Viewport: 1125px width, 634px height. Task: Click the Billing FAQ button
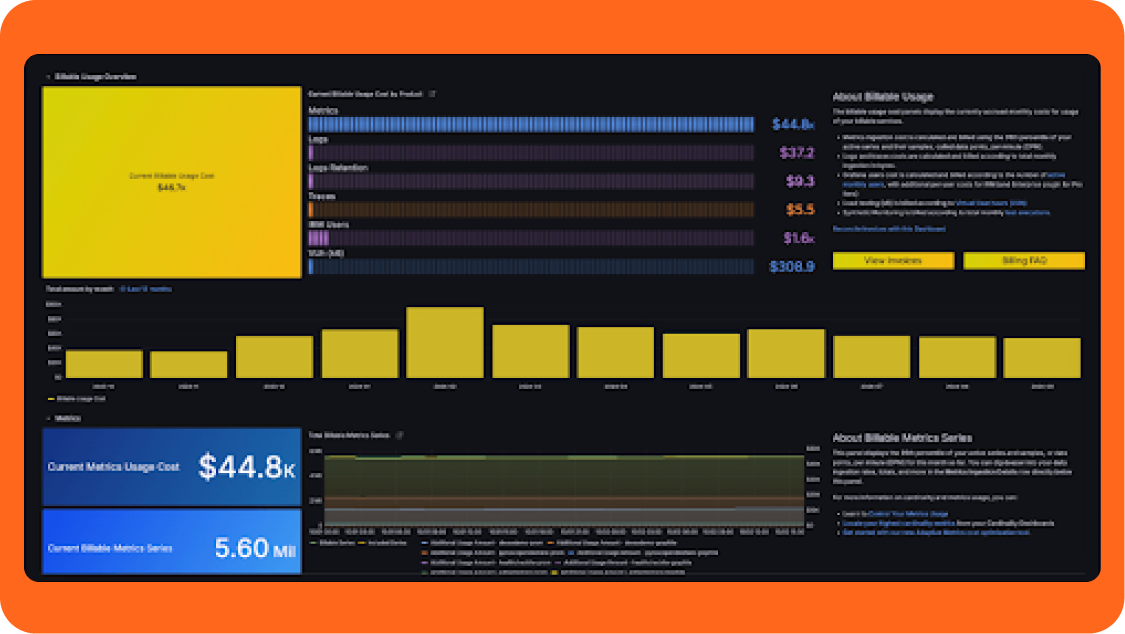tap(1023, 261)
